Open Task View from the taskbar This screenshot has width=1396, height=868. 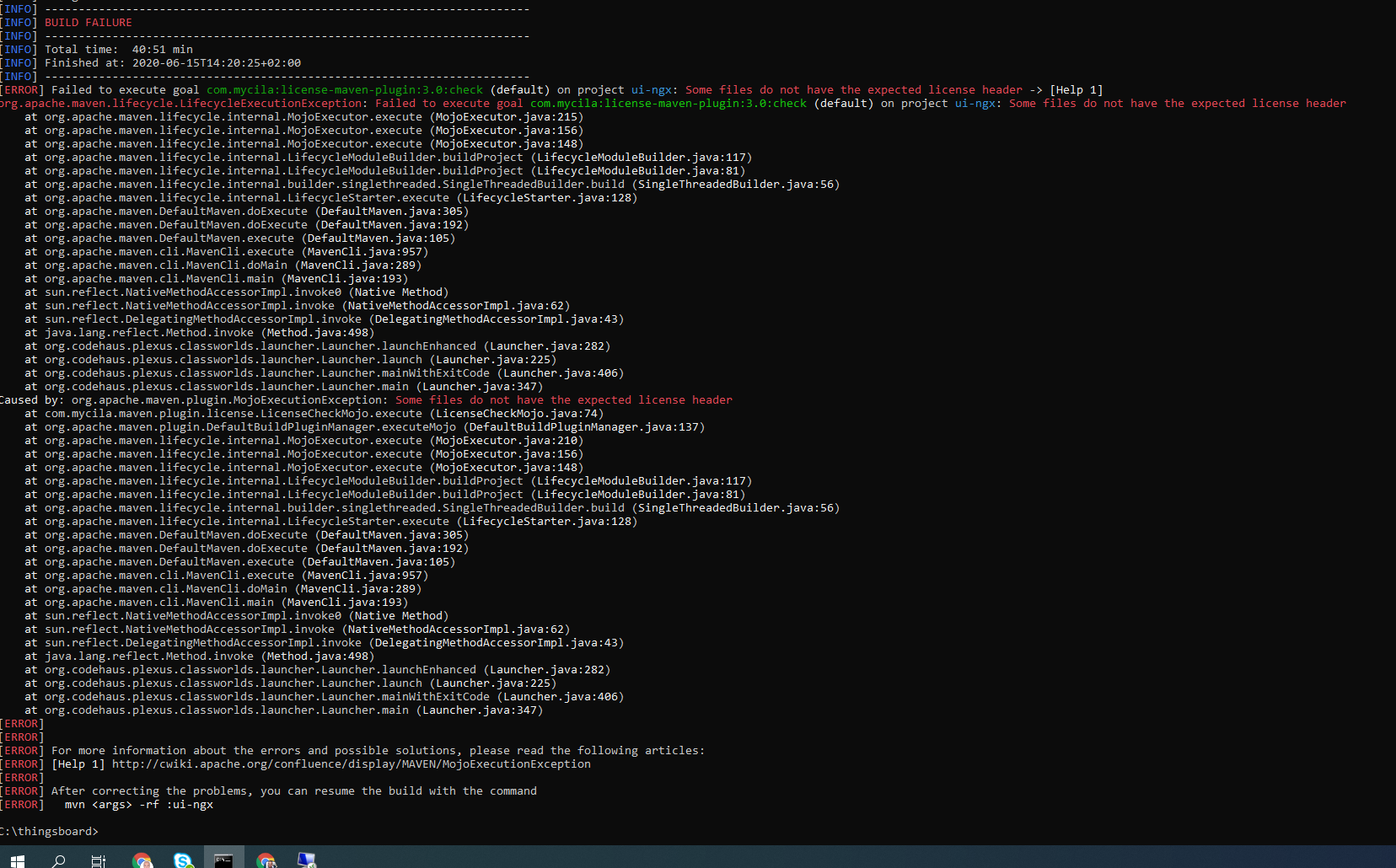pyautogui.click(x=98, y=860)
